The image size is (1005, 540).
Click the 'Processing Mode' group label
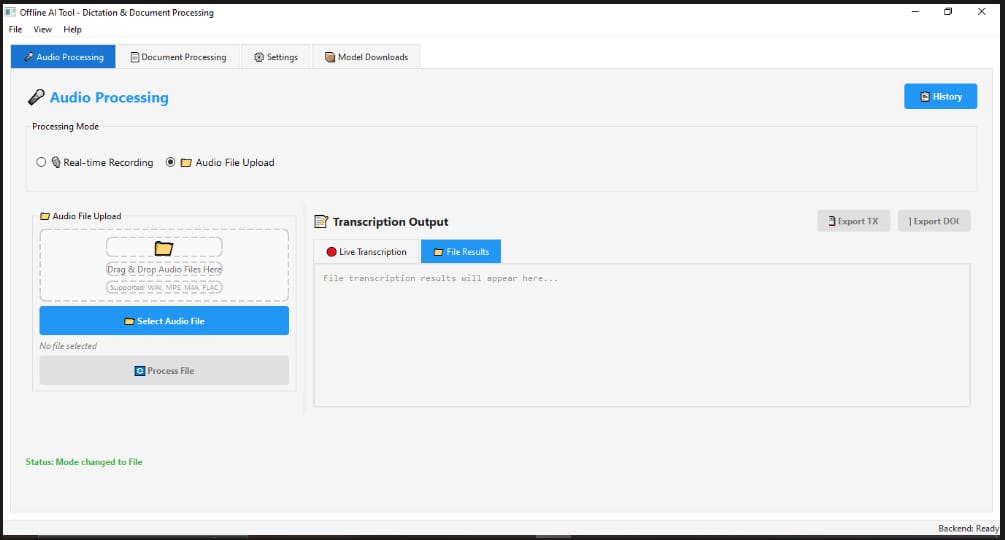(65, 127)
